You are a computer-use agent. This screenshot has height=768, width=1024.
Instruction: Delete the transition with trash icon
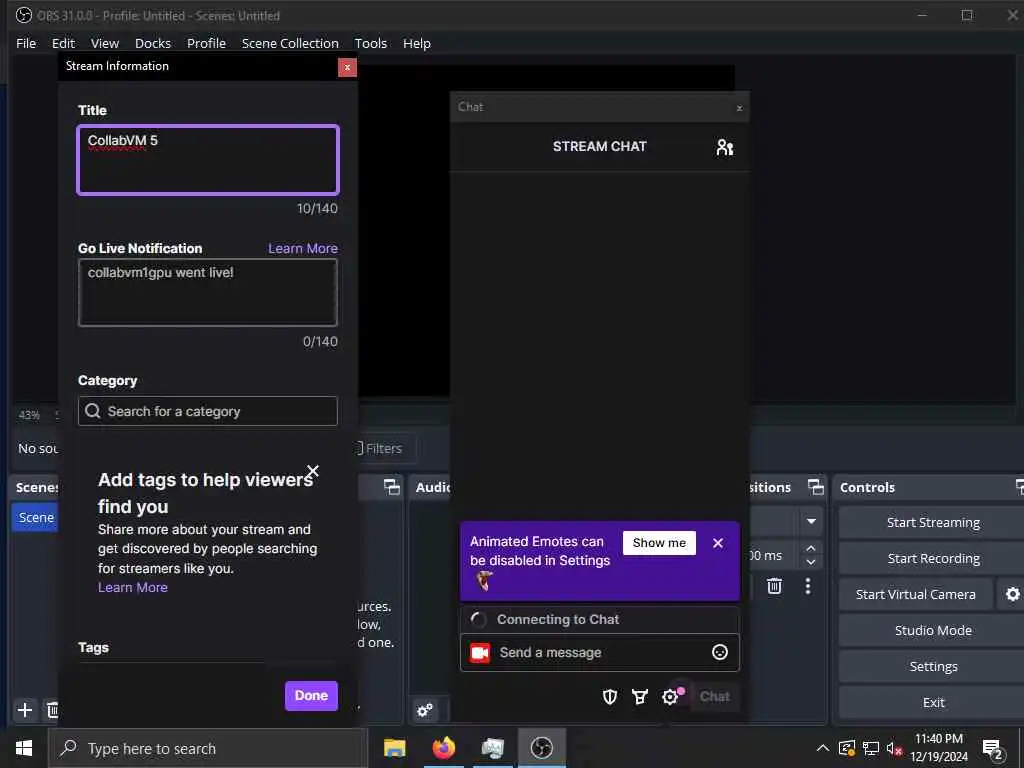tap(774, 586)
